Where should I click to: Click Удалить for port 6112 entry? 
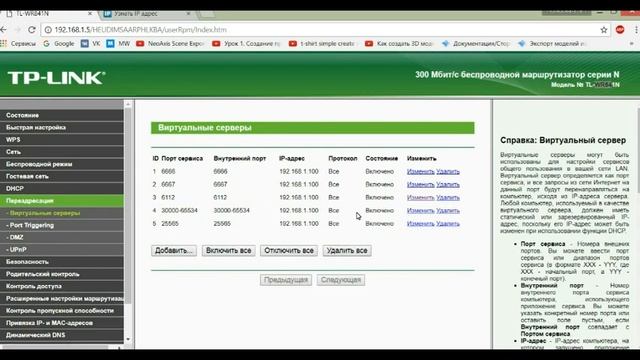(x=448, y=198)
